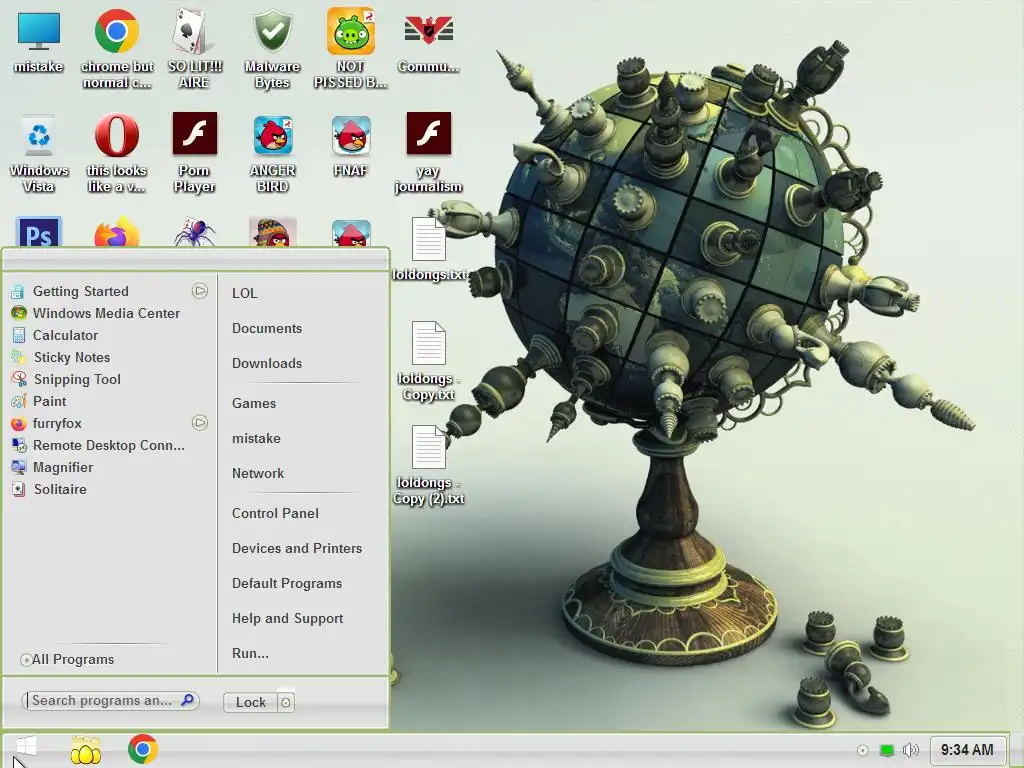Select loldongs.txt file on desktop

click(428, 249)
